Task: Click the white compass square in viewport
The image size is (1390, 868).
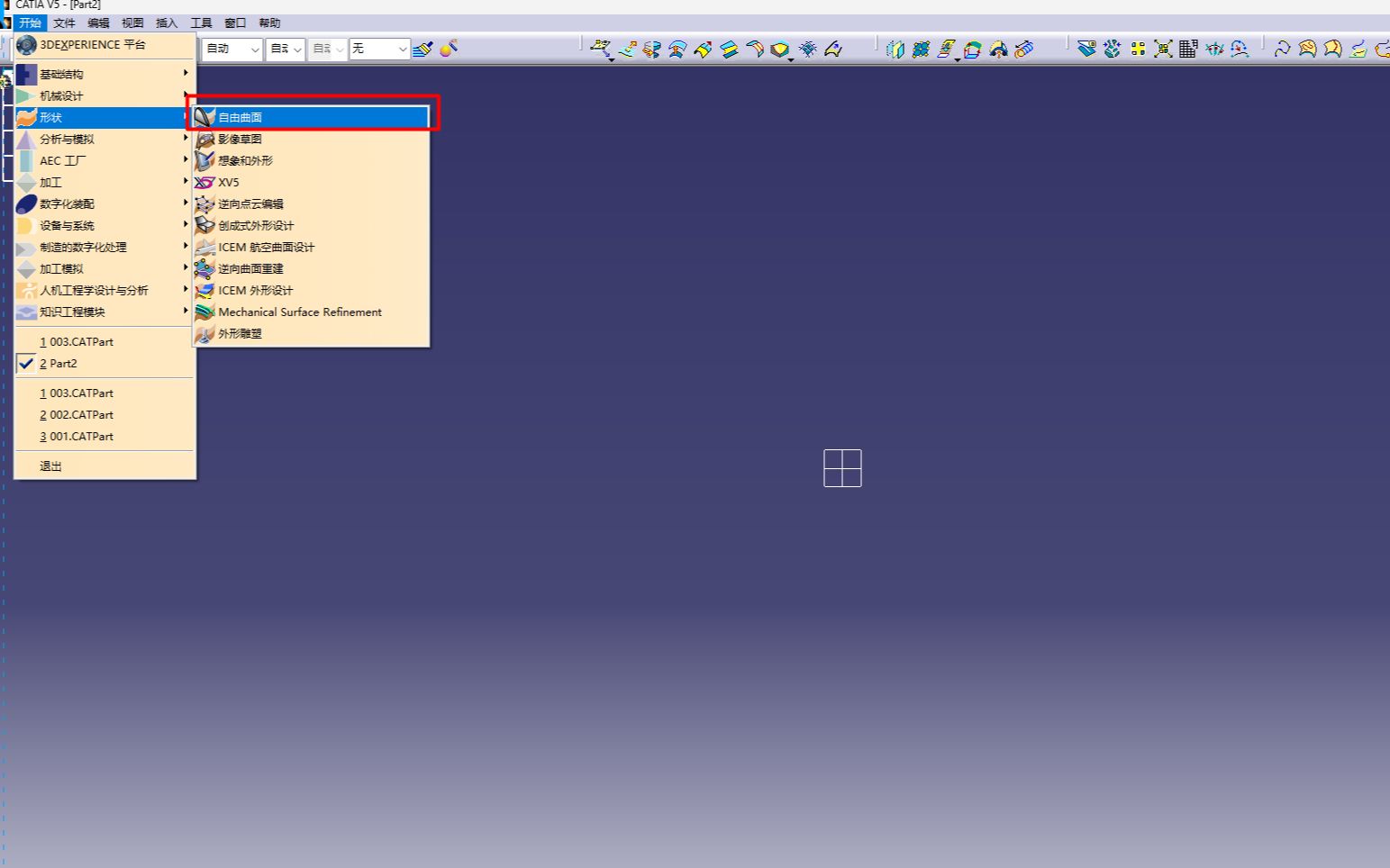Action: pos(842,468)
